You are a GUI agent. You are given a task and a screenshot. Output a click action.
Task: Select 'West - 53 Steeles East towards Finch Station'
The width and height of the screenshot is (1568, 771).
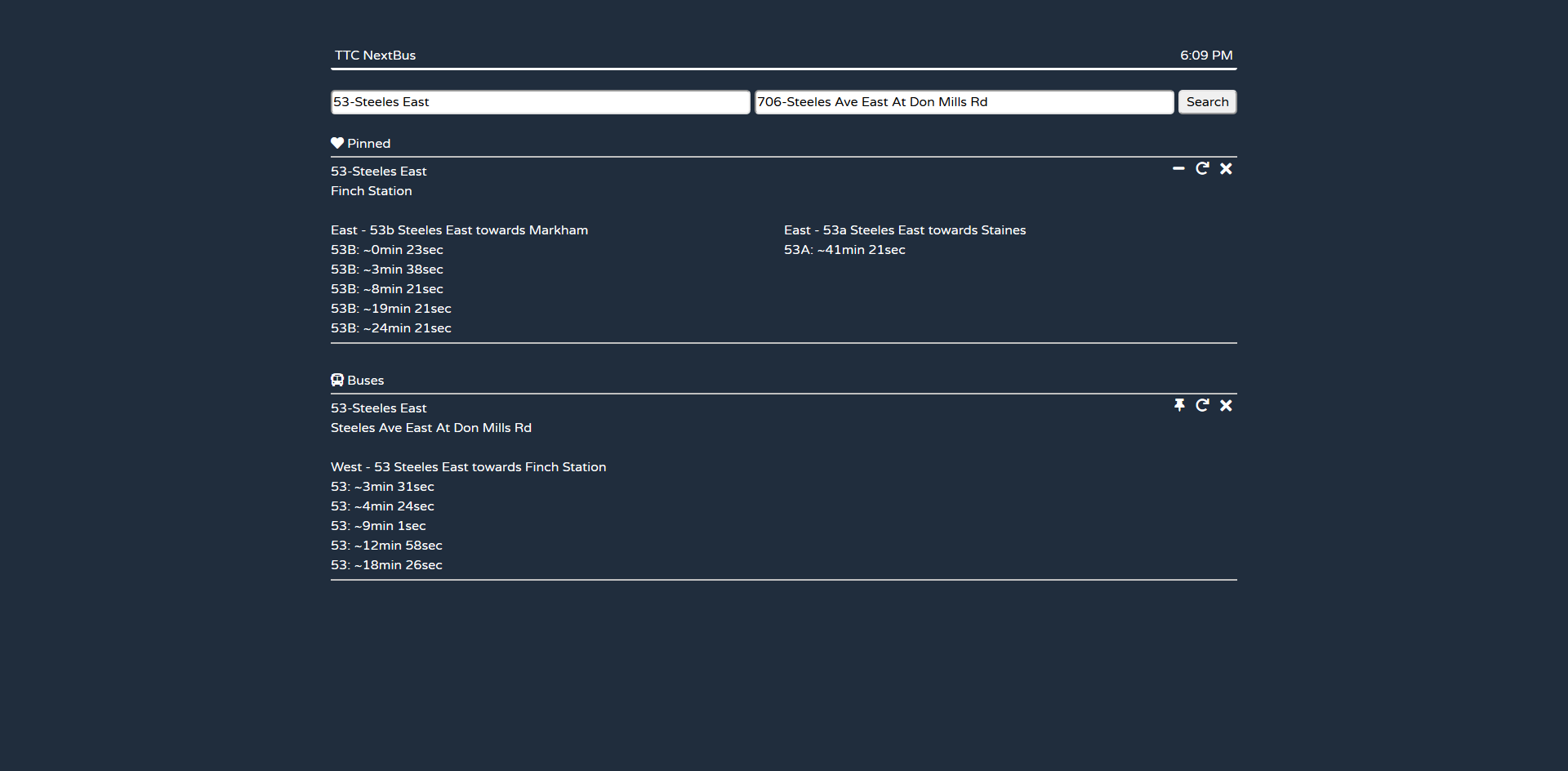tap(469, 467)
